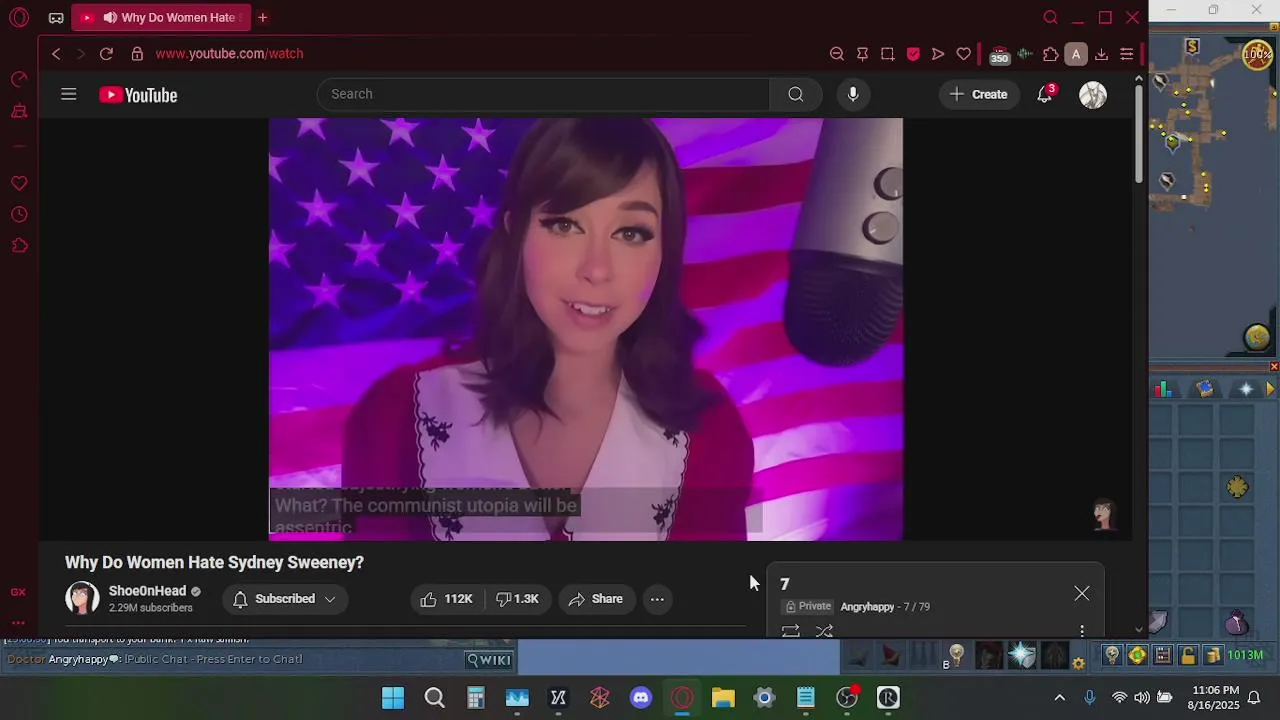Image resolution: width=1280 pixels, height=720 pixels.
Task: Click the YouTube search input field
Action: [543, 94]
